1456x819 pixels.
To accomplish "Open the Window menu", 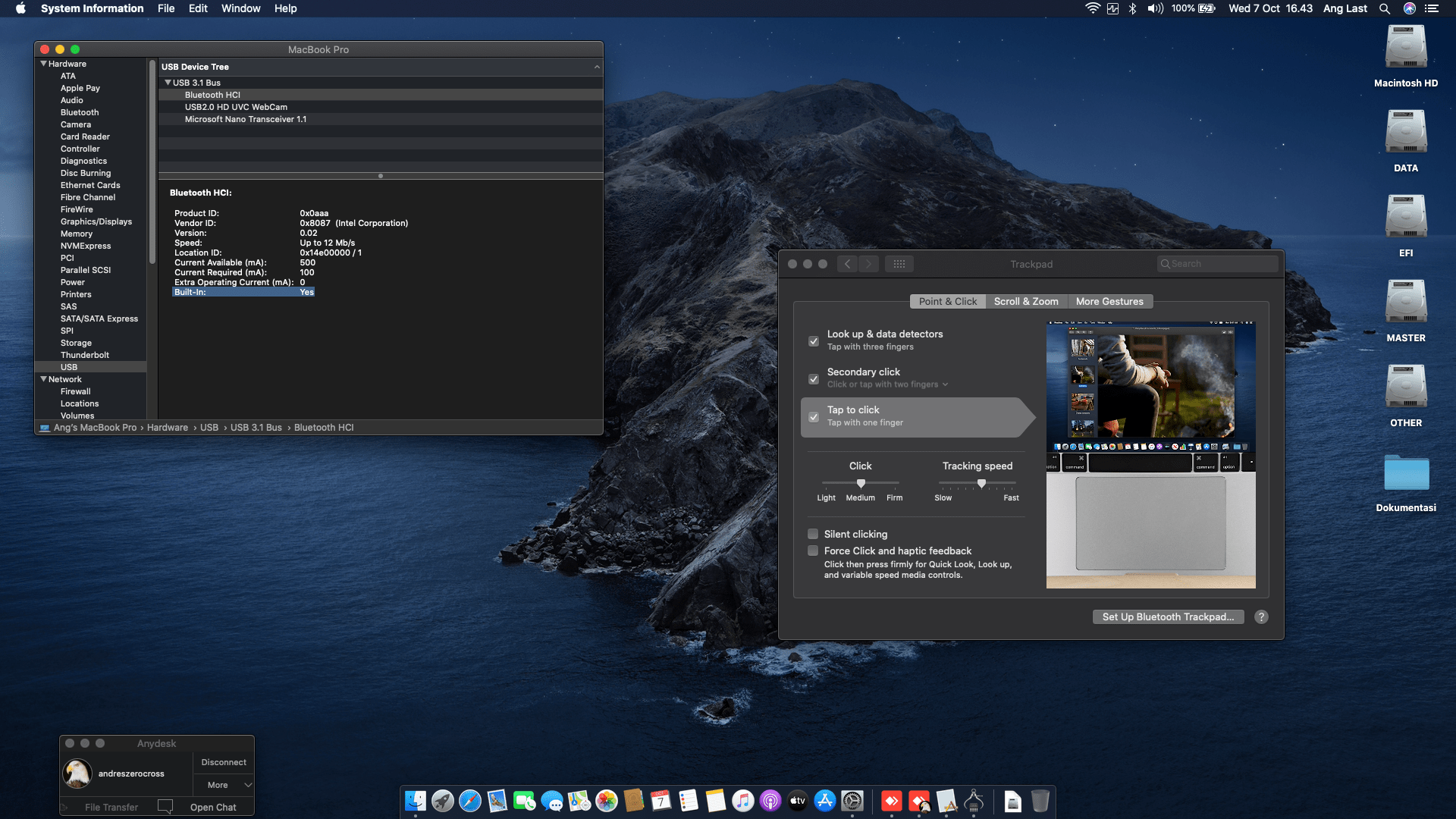I will point(240,8).
